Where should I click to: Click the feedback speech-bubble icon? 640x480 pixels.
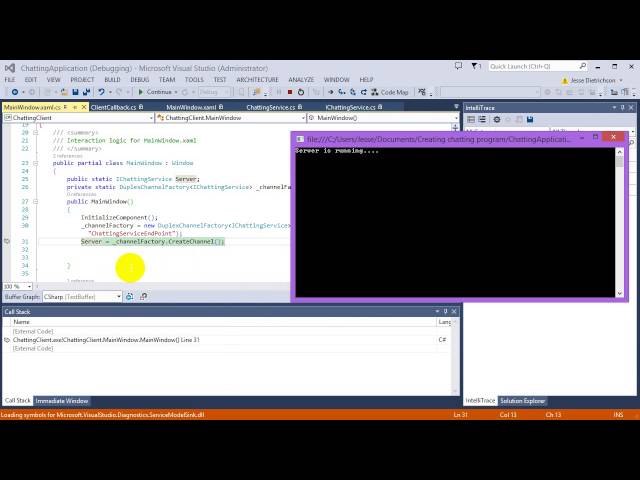coord(459,66)
